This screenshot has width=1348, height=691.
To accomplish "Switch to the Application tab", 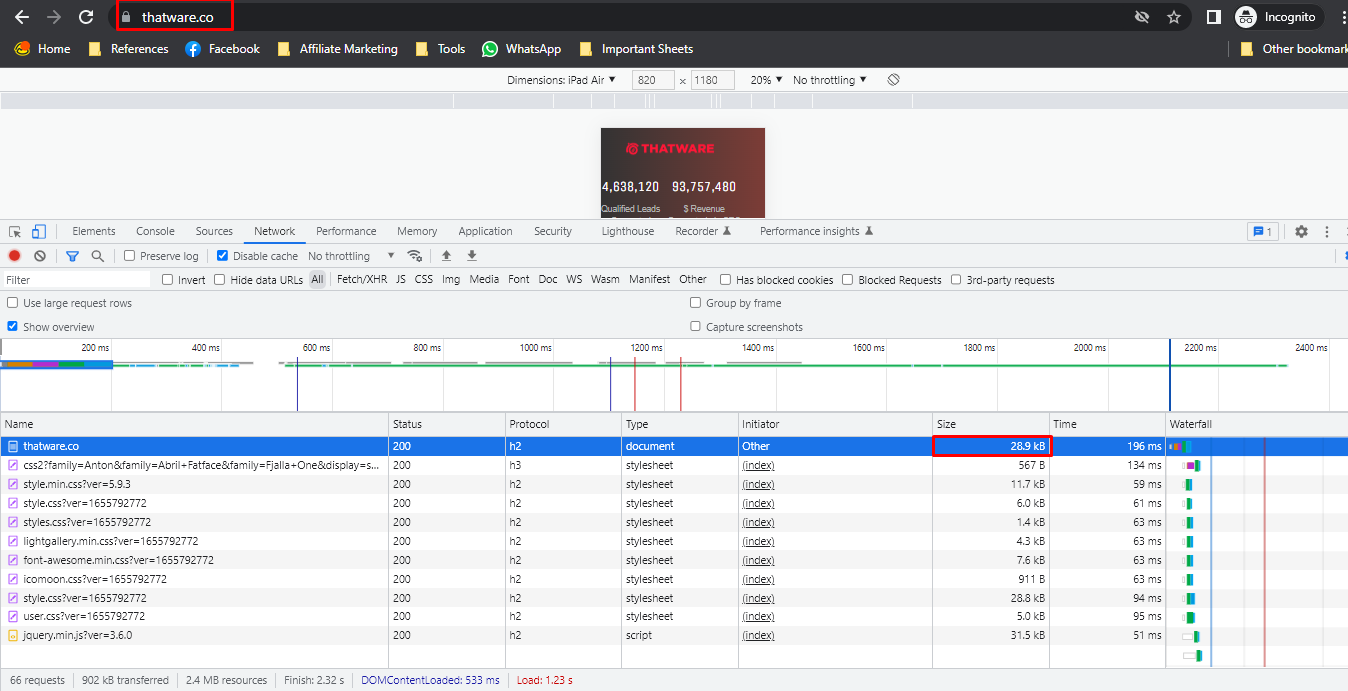I will 485,231.
